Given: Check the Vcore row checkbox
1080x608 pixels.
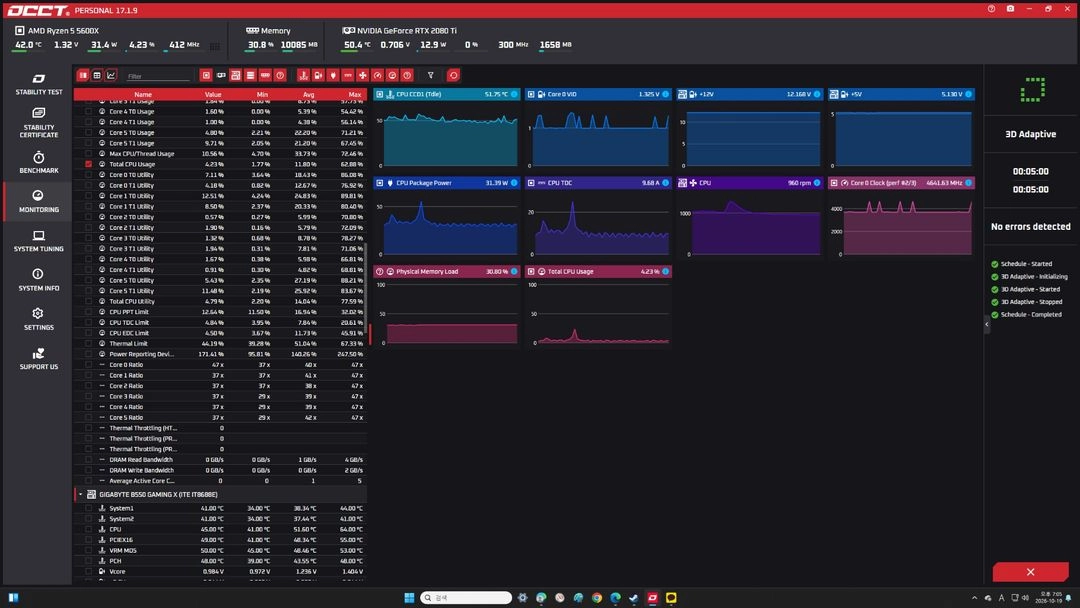Looking at the screenshot, I should [x=88, y=572].
